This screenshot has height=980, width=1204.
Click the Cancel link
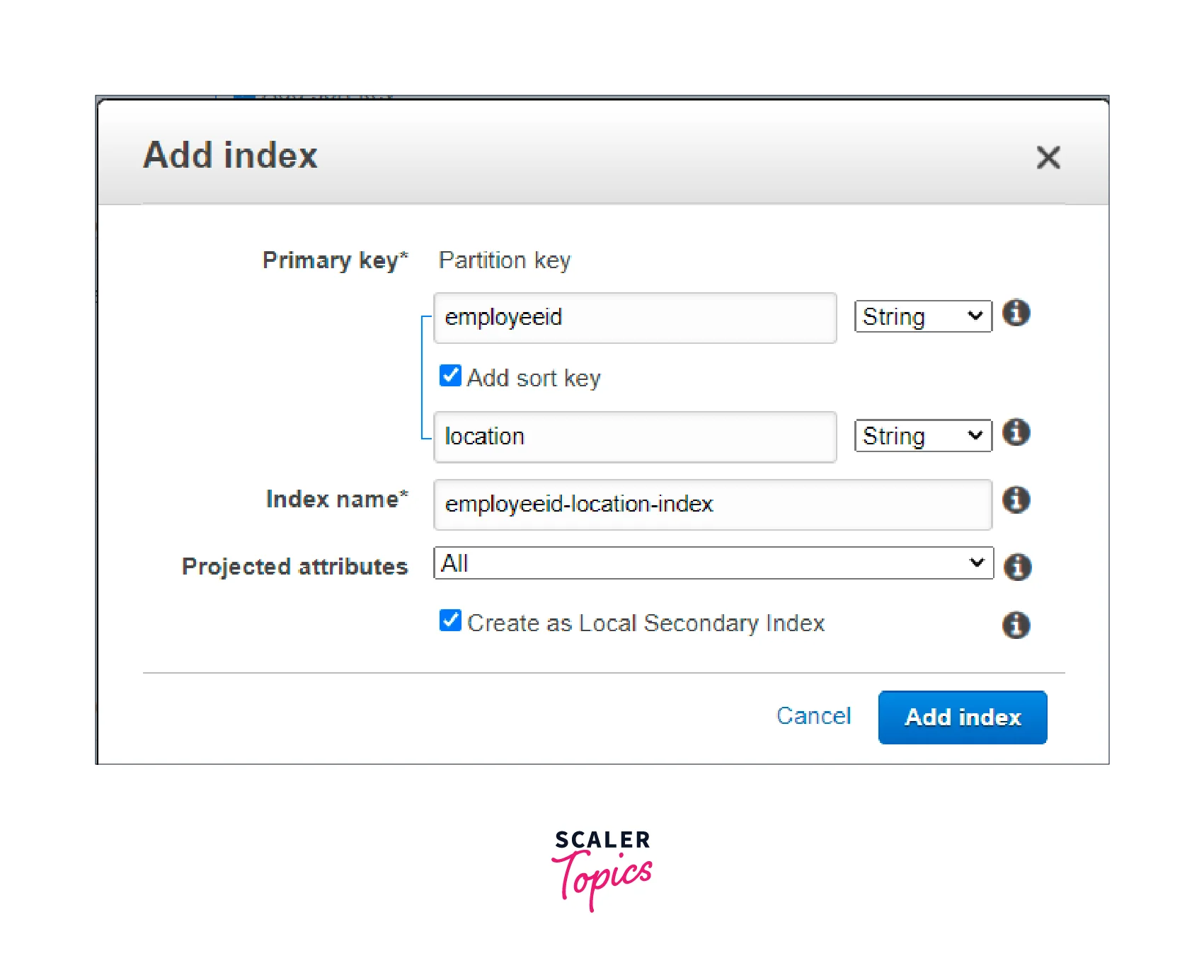813,716
